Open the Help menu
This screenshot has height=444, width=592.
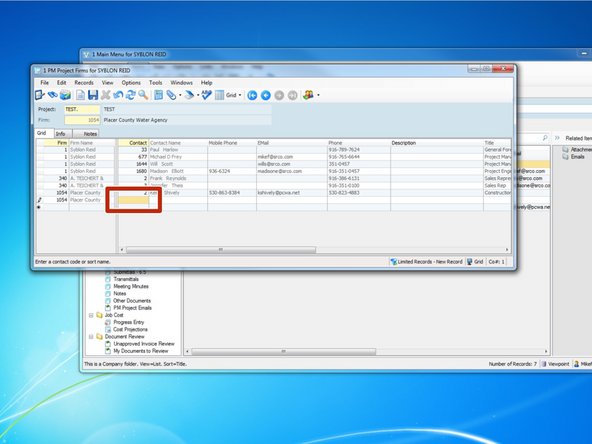click(x=207, y=83)
